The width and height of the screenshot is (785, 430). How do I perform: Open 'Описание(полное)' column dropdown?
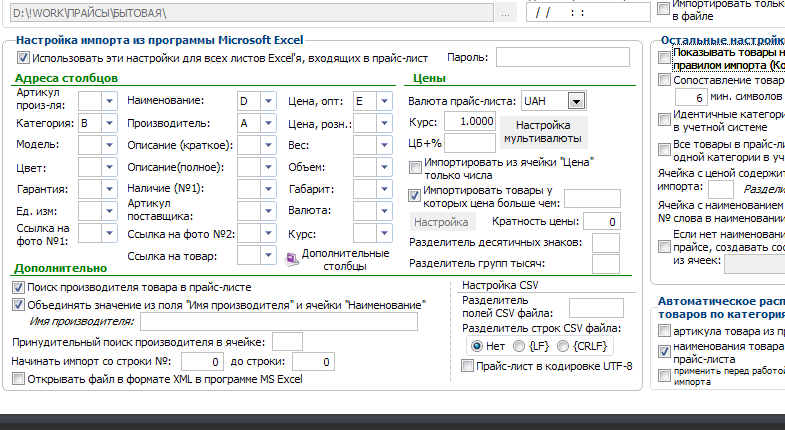click(x=268, y=167)
